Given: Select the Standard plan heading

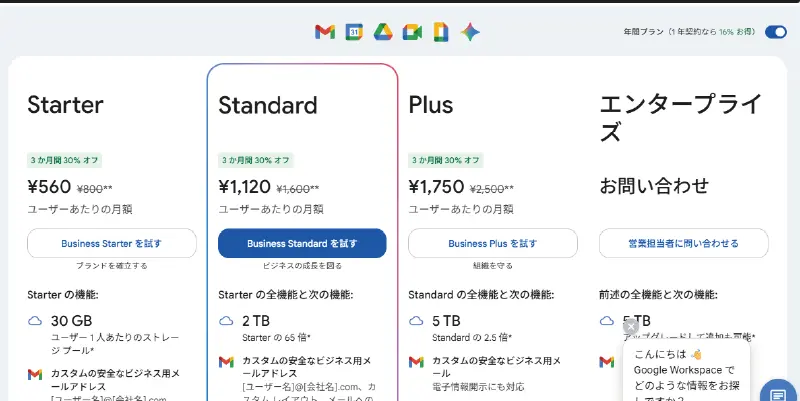Looking at the screenshot, I should [x=268, y=105].
